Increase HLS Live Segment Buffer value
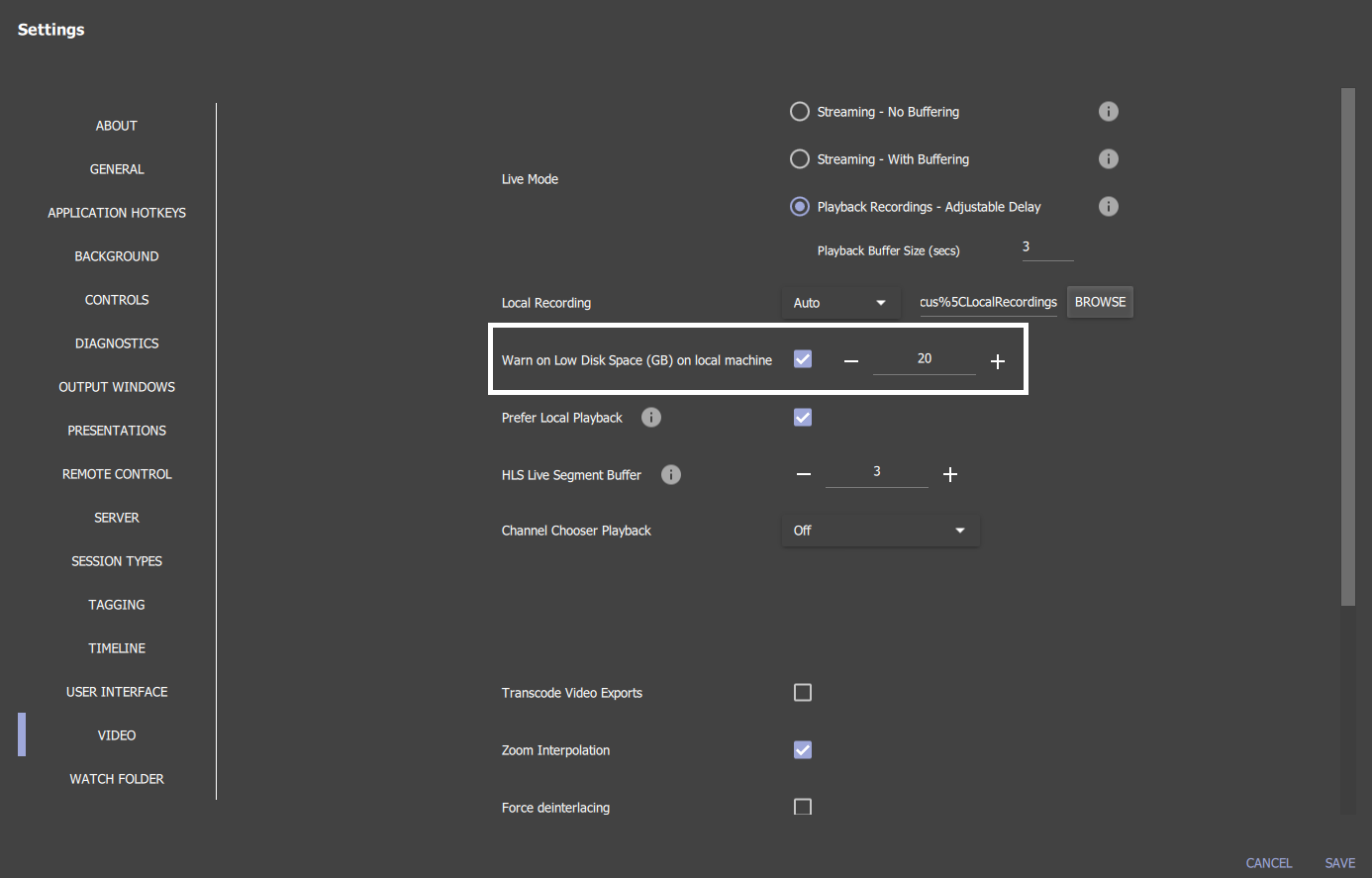 coord(950,474)
